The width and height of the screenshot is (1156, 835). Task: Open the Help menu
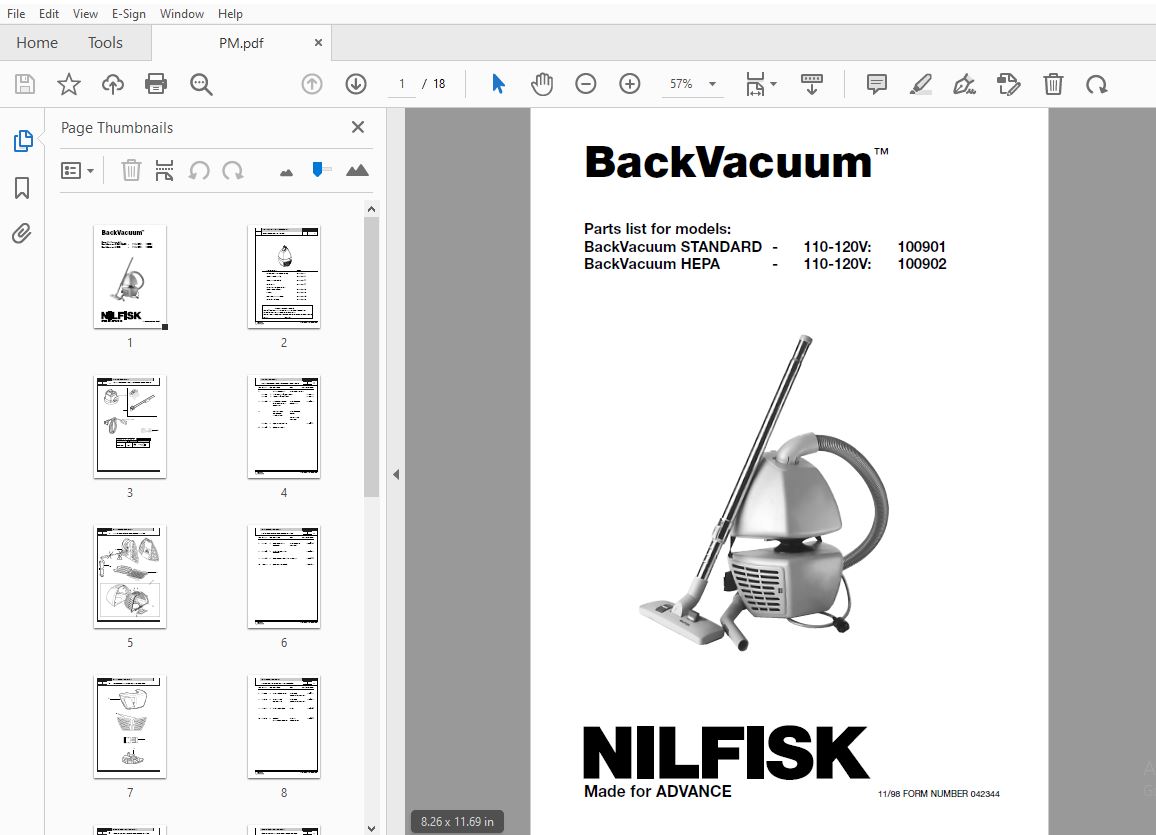coord(230,13)
